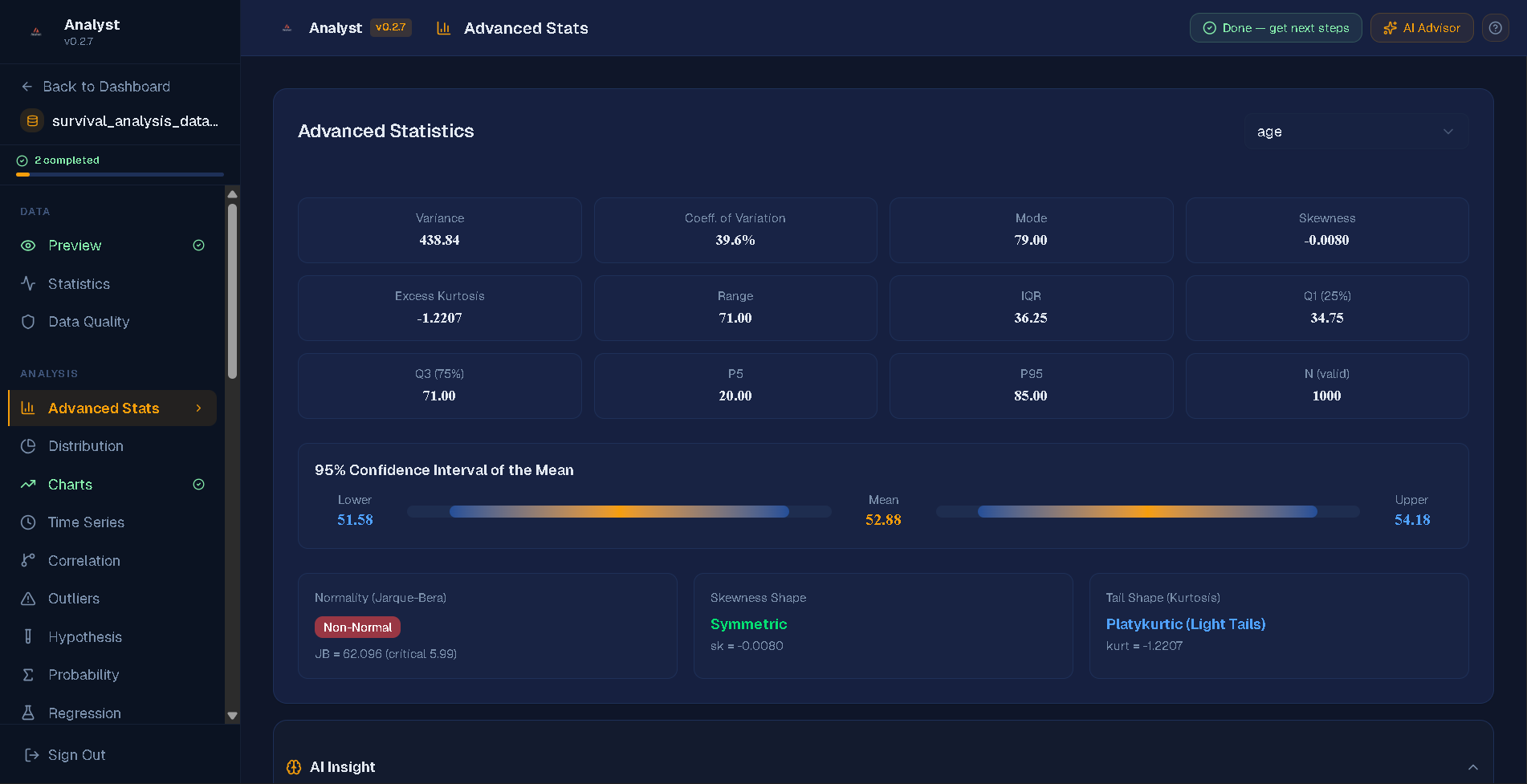1527x784 pixels.
Task: Click the Analyst logo in the sidebar header
Action: click(36, 32)
